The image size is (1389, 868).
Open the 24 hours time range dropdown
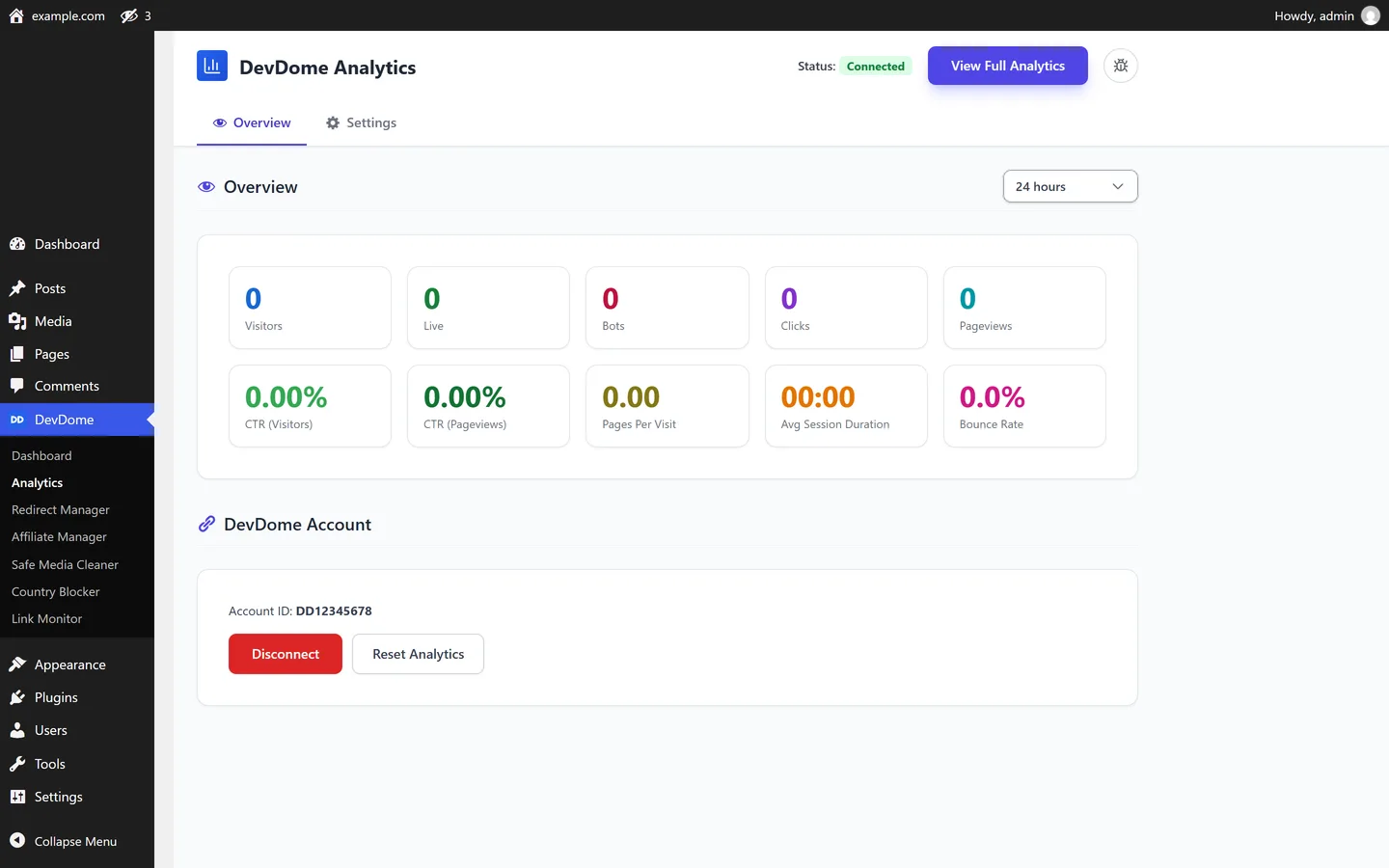coord(1071,186)
